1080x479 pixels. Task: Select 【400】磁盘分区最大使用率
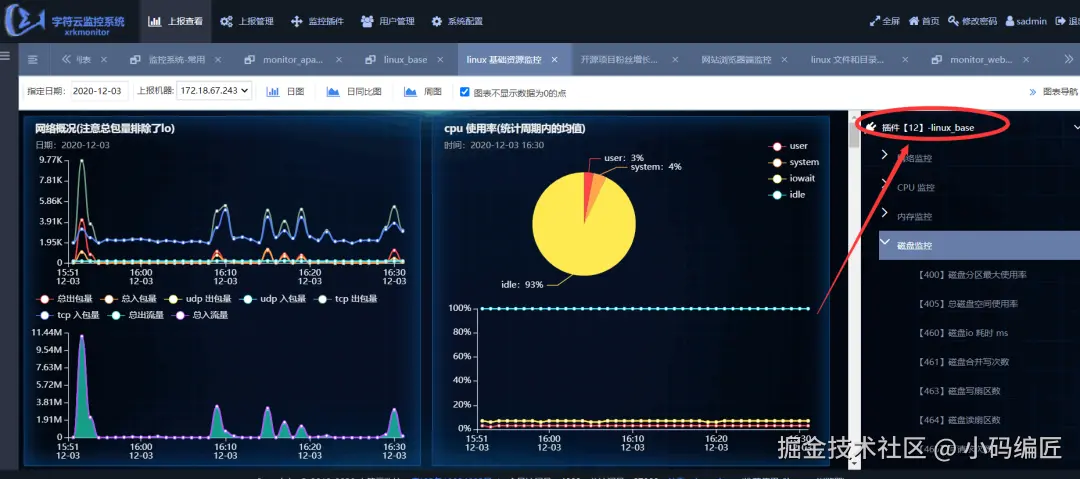coord(972,274)
